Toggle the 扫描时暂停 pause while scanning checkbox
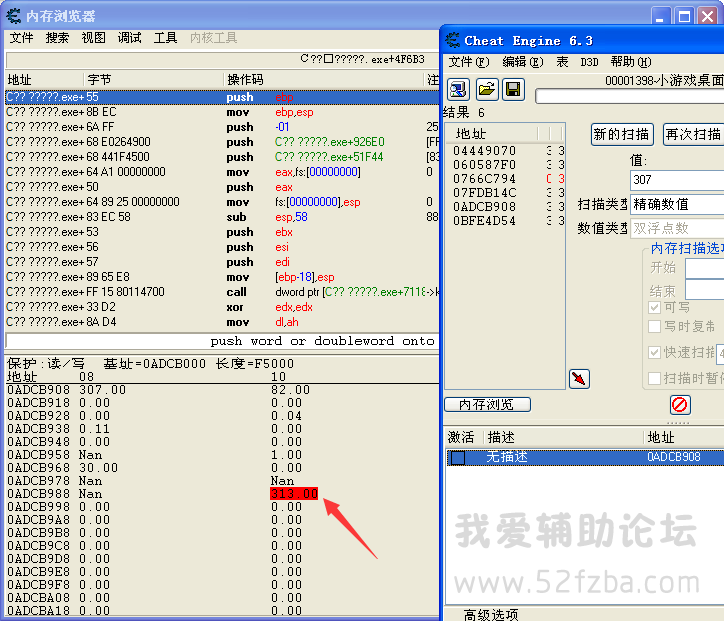Screen dimensions: 724x621 pyautogui.click(x=654, y=378)
